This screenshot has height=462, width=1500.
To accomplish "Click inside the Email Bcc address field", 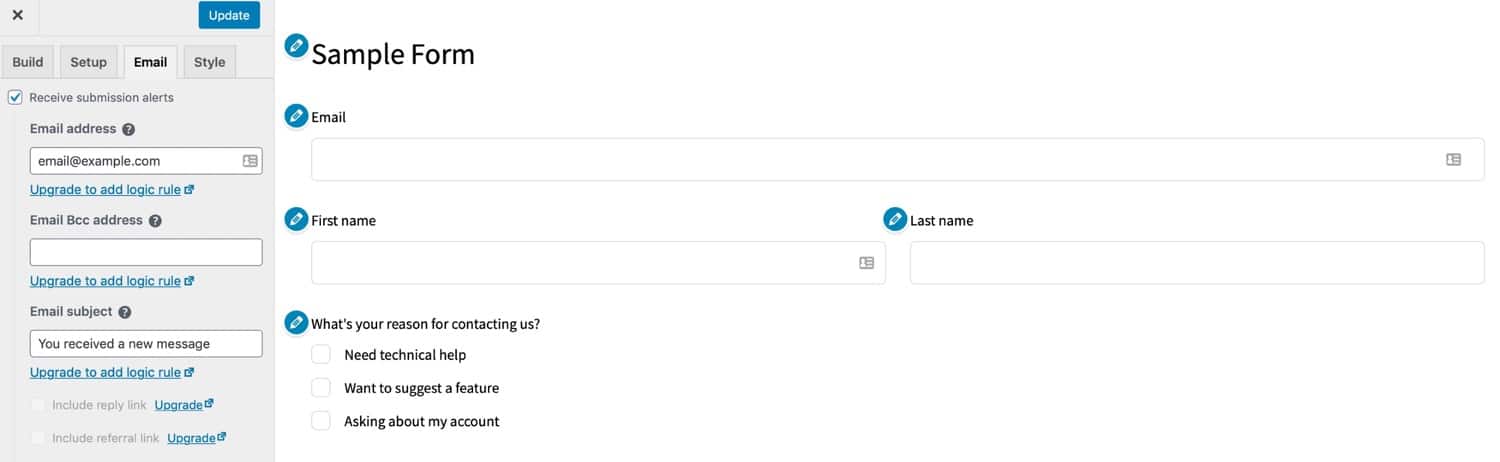I will (146, 252).
